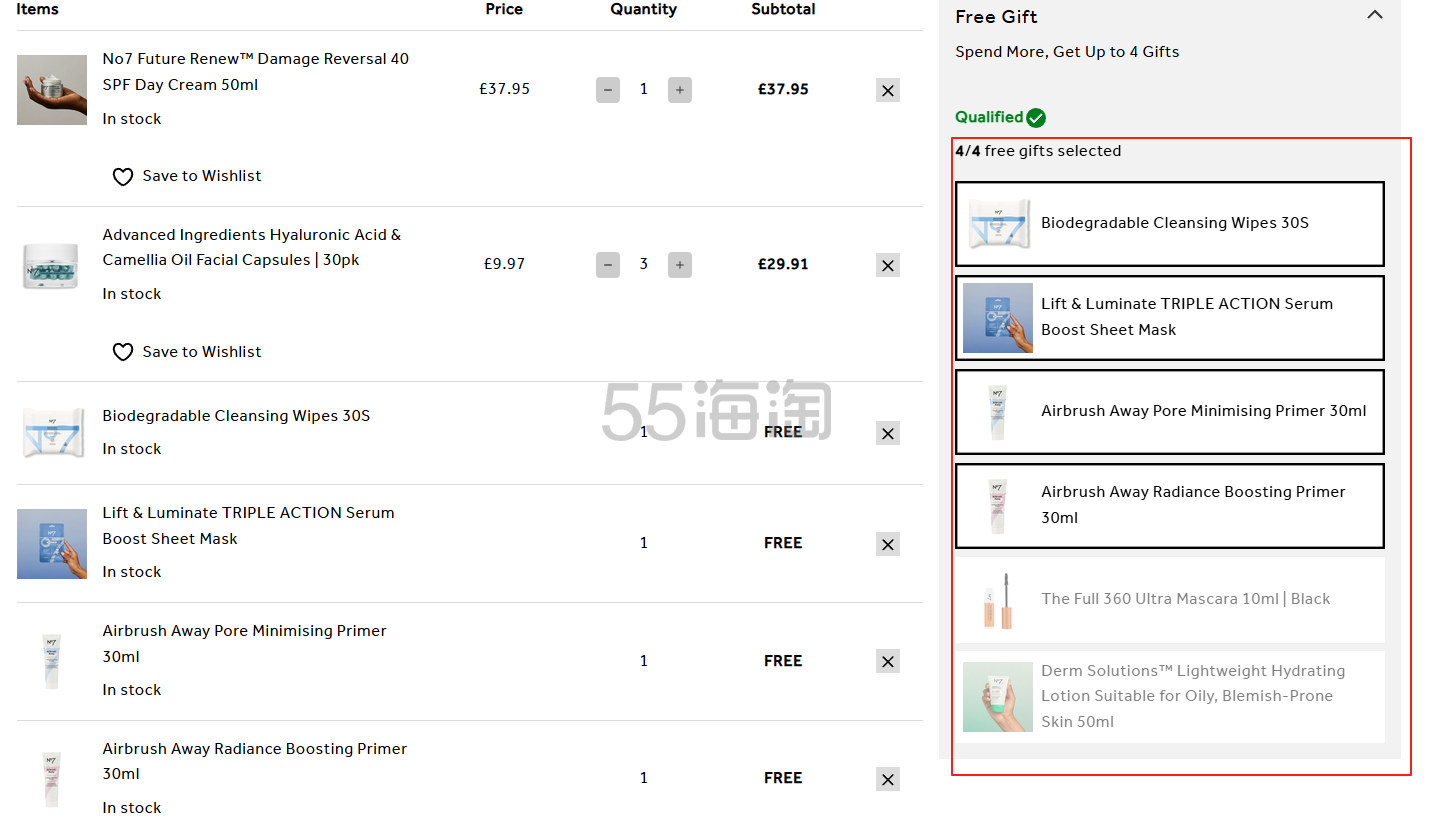Open Lift & Luminate Sheet Mask link in basket
The height and width of the screenshot is (820, 1434).
click(x=248, y=526)
